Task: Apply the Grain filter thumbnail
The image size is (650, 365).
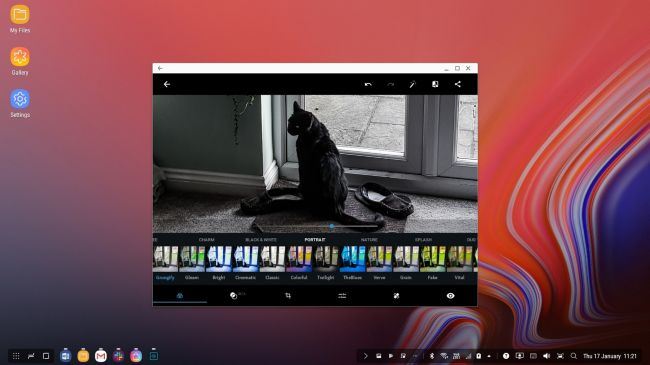Action: (x=406, y=259)
